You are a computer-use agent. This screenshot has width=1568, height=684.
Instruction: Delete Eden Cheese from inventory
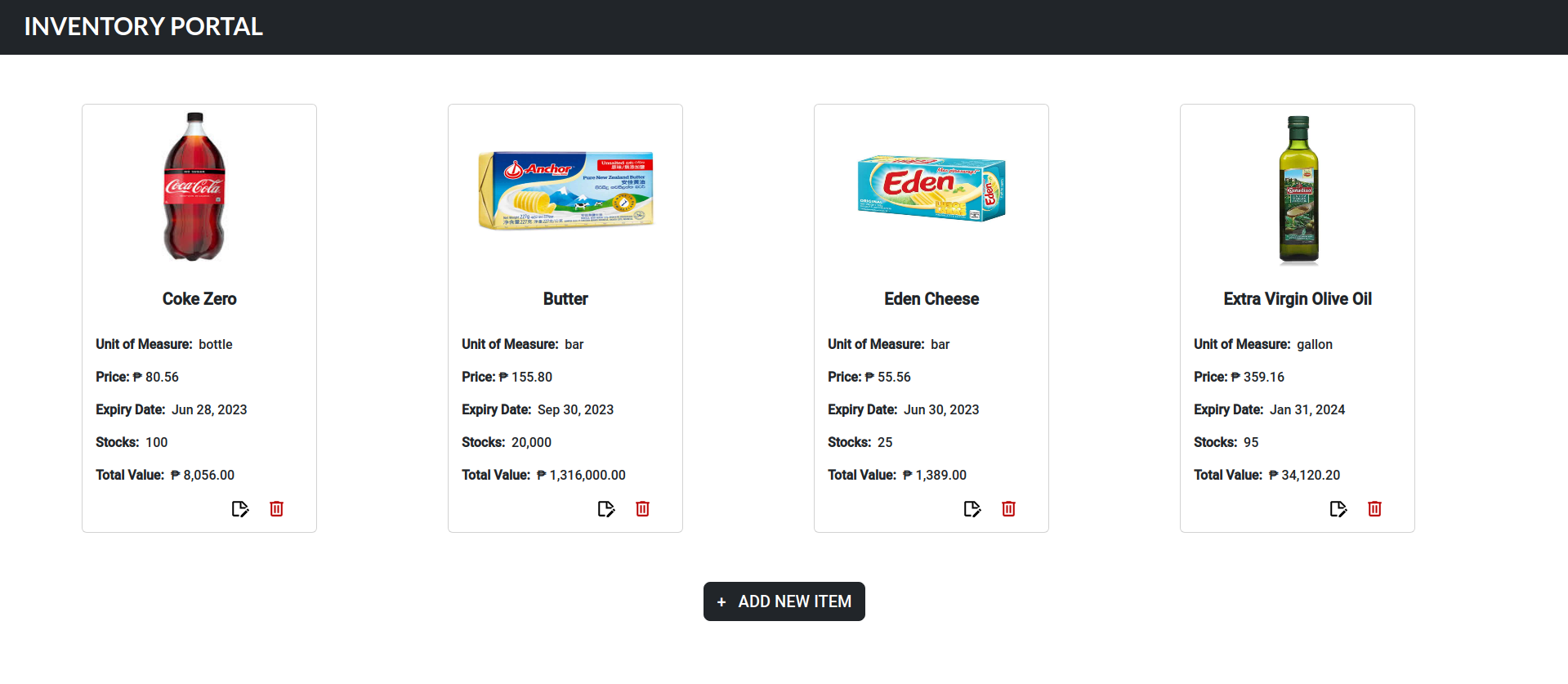[1008, 508]
